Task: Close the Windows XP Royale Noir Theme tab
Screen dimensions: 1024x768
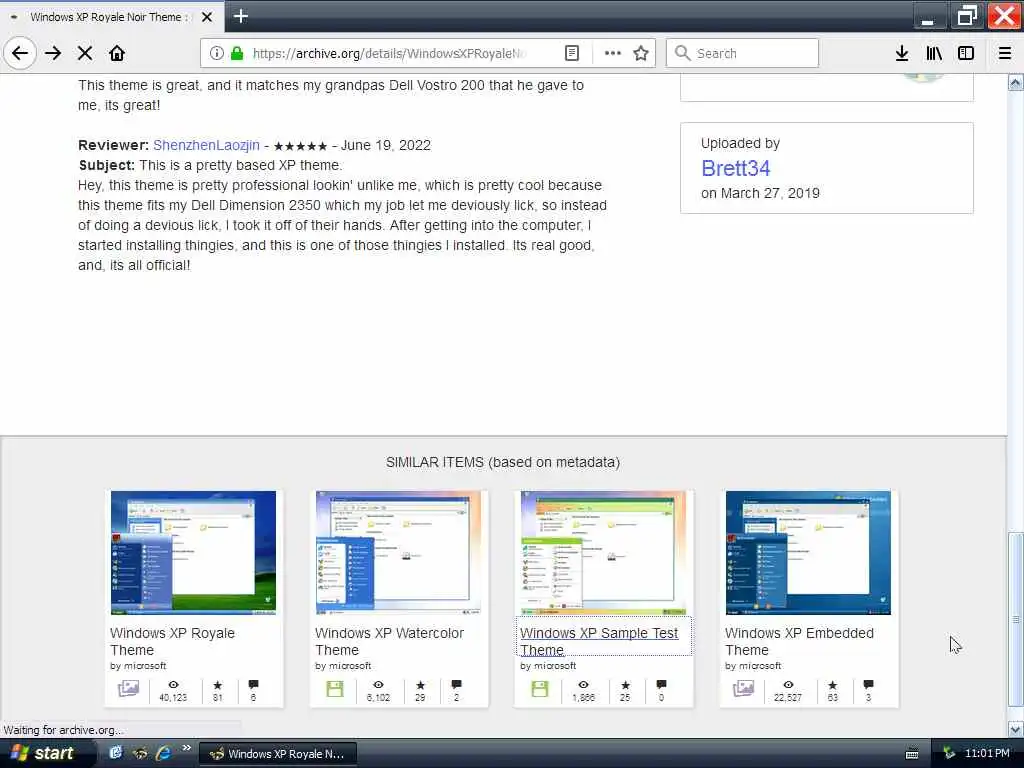Action: (x=206, y=17)
